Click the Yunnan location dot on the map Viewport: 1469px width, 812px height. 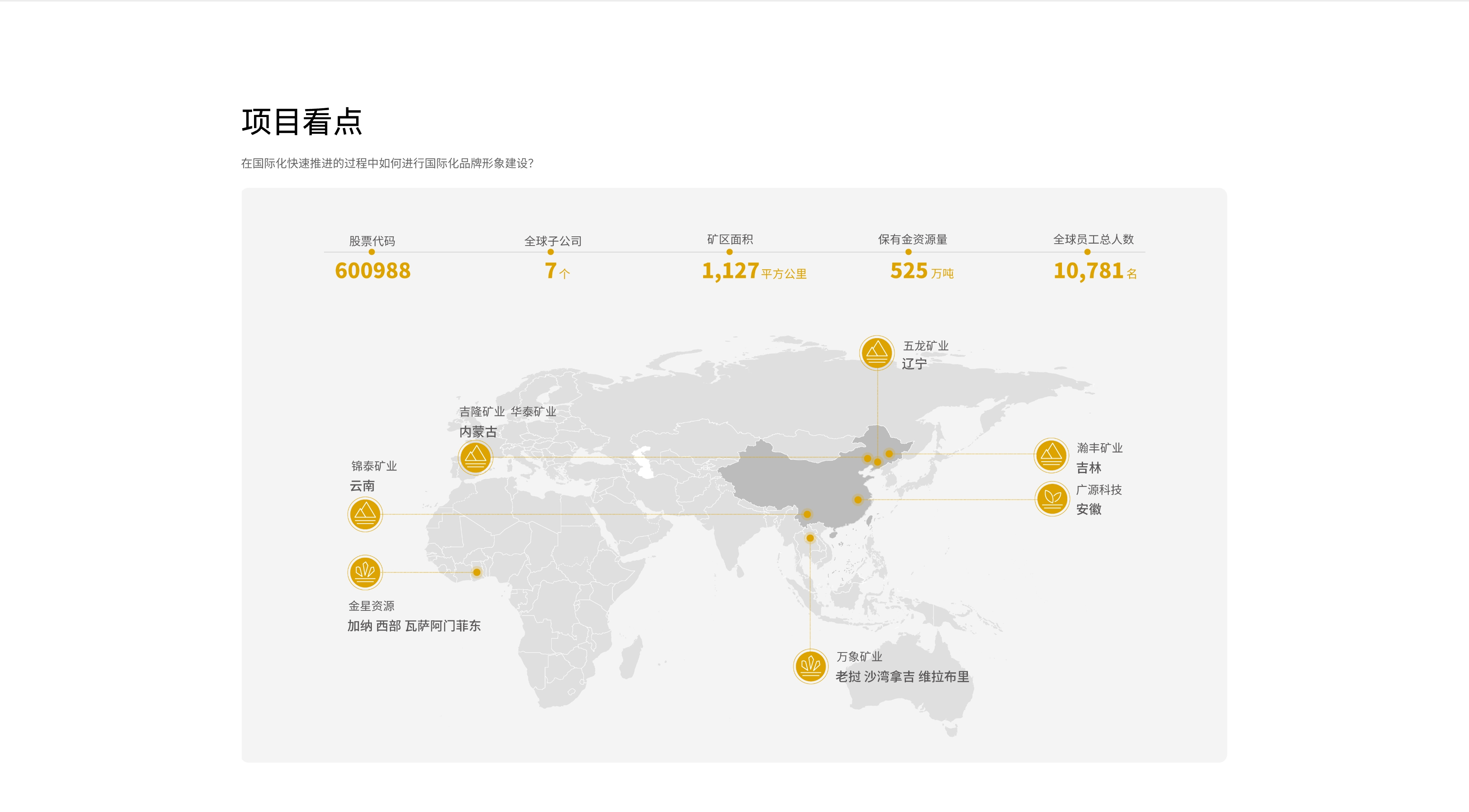point(807,514)
